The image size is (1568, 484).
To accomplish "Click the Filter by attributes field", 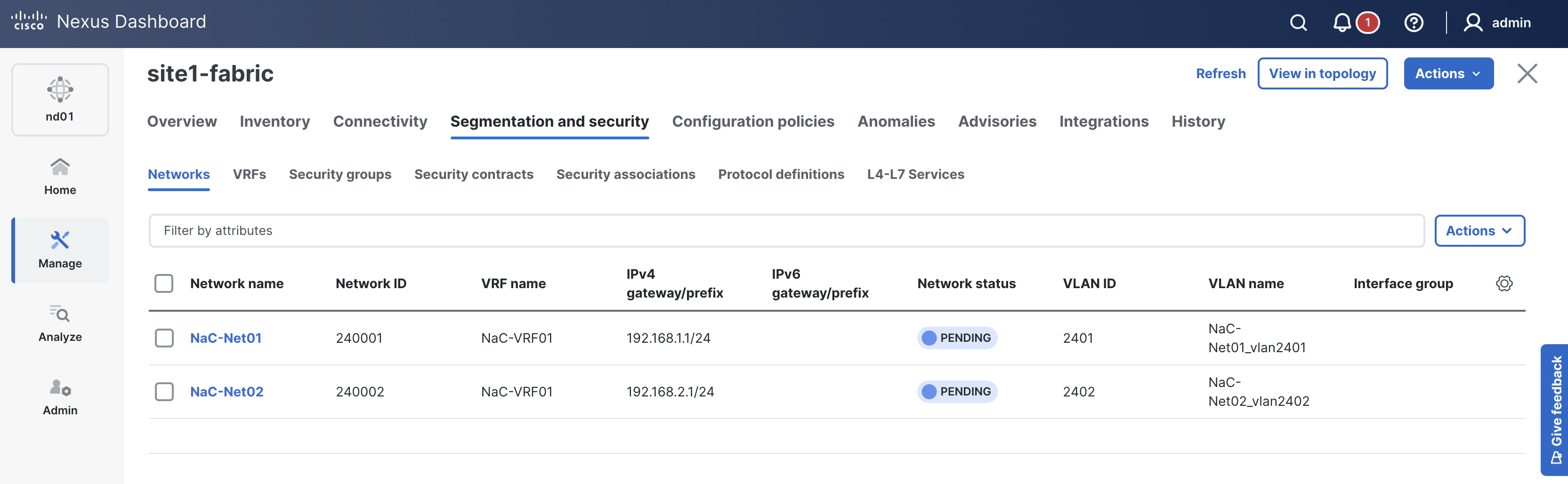I will pyautogui.click(x=785, y=231).
